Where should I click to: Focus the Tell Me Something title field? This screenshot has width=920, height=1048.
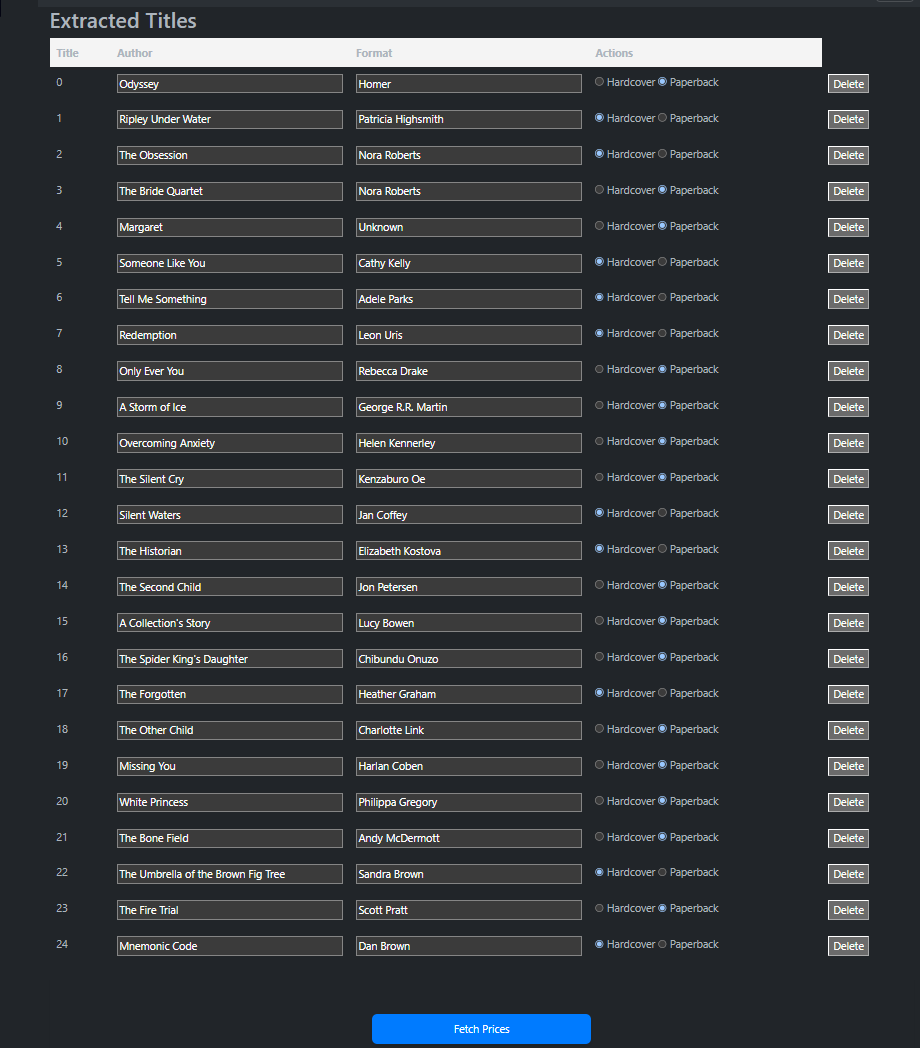[x=229, y=299]
